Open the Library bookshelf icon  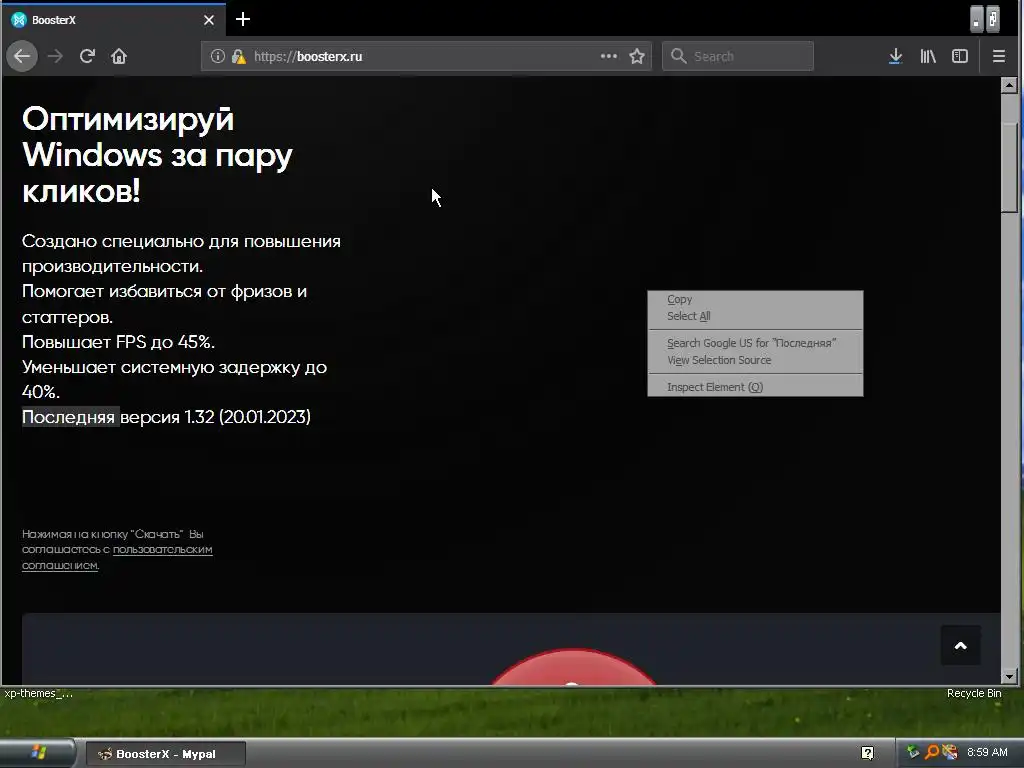click(x=928, y=56)
